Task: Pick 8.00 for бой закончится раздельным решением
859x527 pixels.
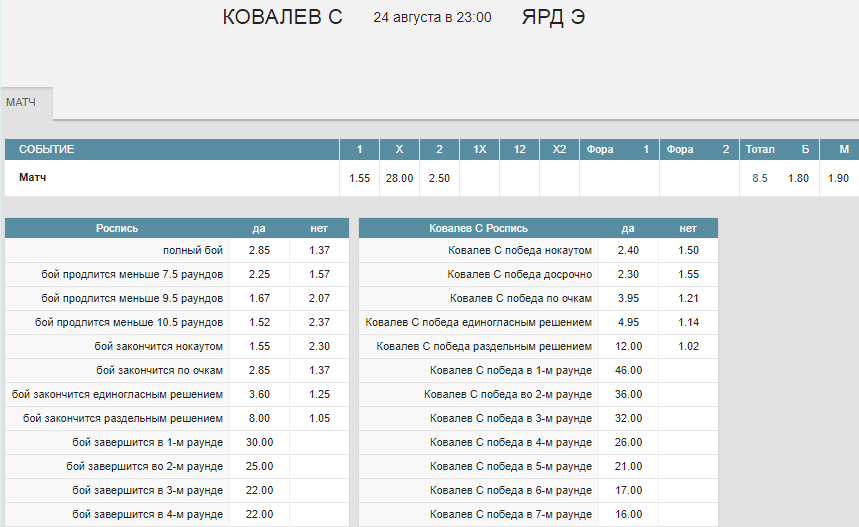Action: point(259,419)
